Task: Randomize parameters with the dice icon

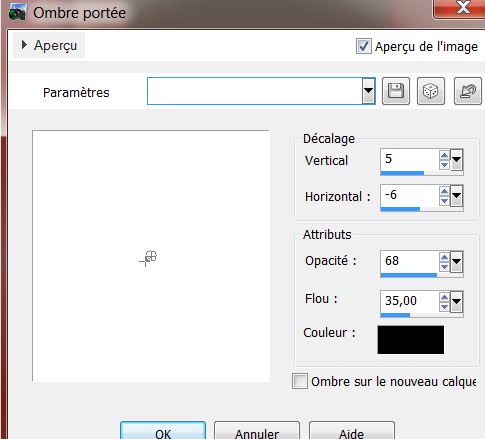Action: click(431, 91)
